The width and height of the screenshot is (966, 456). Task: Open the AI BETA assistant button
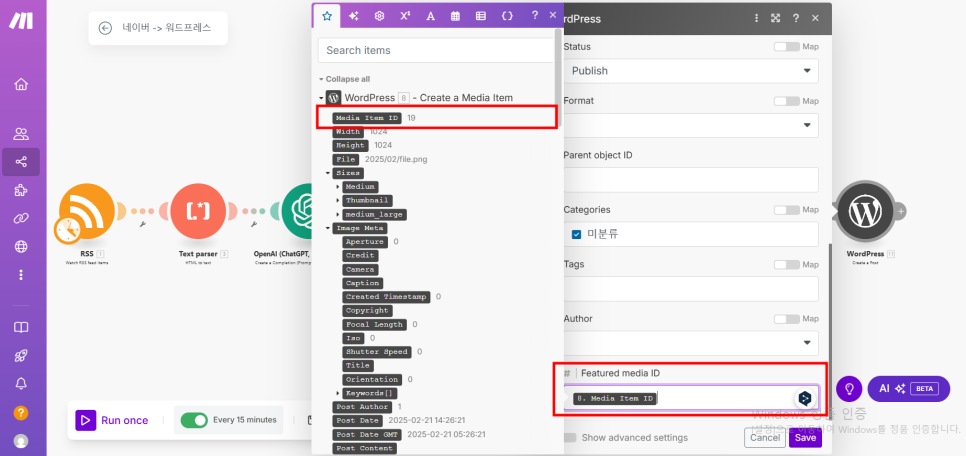click(909, 389)
